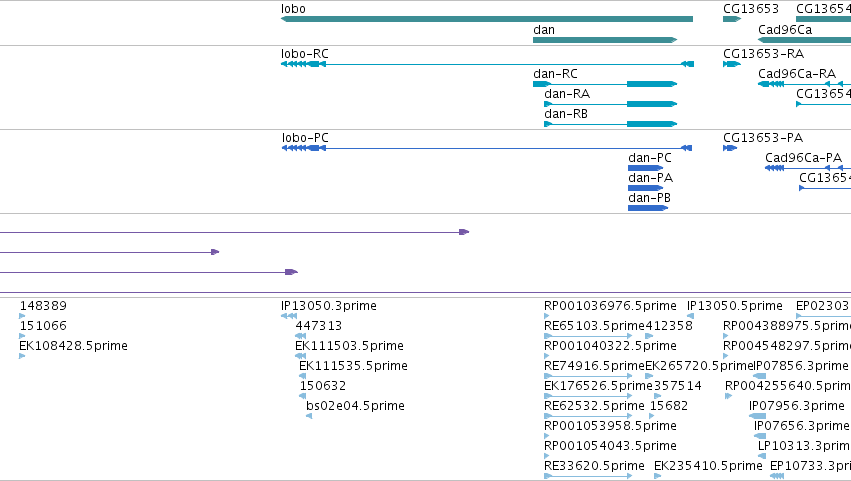Viewport: 851px width, 481px height.
Task: Select the RE62532.5prime EST label
Action: coord(594,406)
